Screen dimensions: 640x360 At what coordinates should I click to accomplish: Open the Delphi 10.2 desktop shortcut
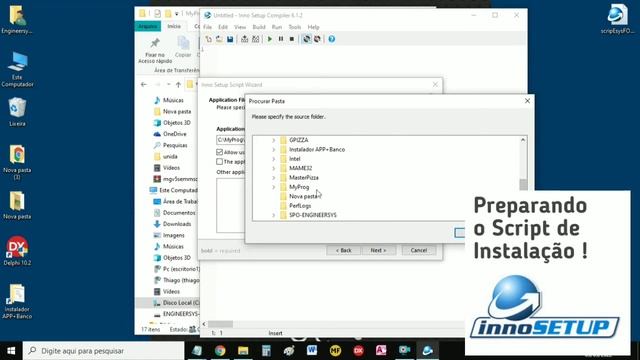[17, 251]
